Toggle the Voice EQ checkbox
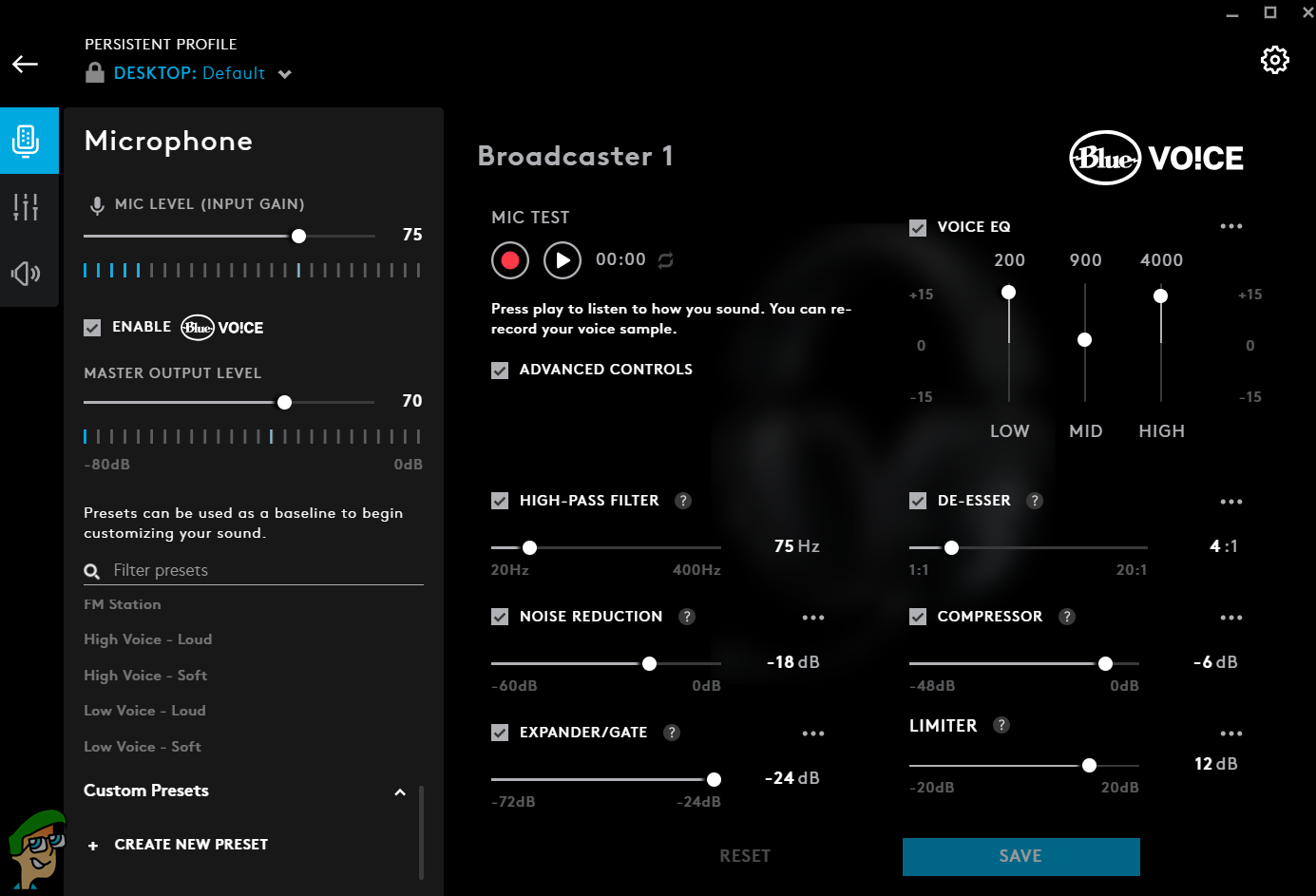The width and height of the screenshot is (1316, 896). (918, 228)
